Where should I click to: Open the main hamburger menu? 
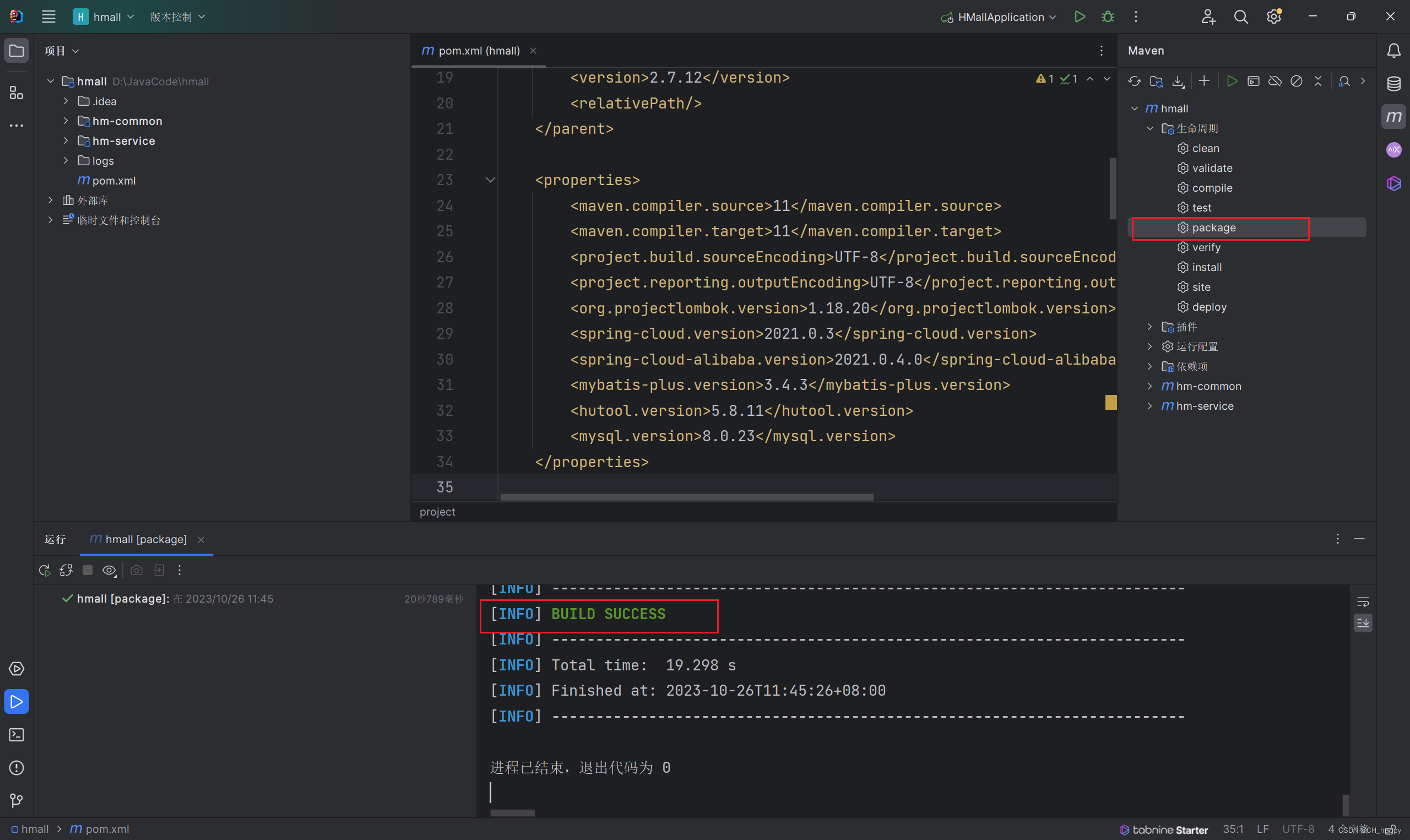coord(48,17)
